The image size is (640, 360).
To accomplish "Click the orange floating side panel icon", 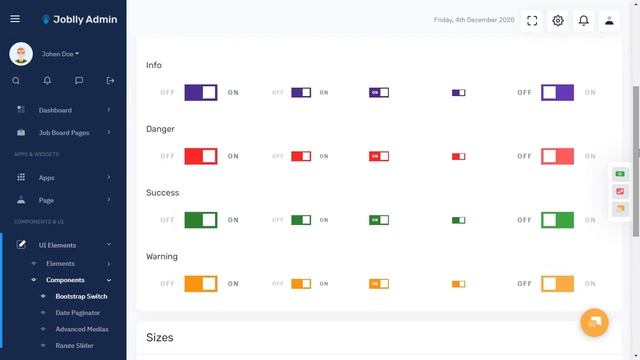I will click(620, 209).
